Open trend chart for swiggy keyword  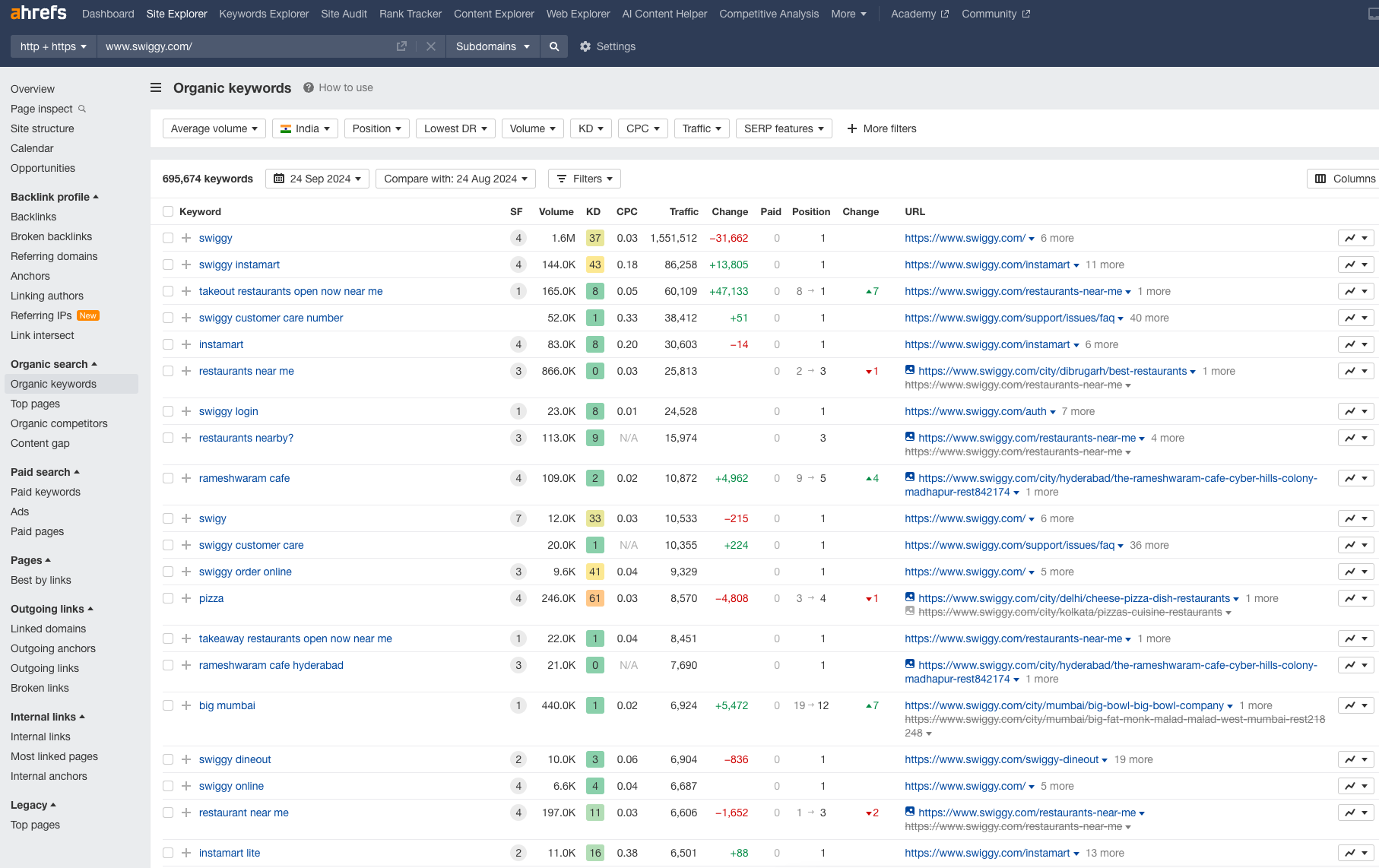1355,238
